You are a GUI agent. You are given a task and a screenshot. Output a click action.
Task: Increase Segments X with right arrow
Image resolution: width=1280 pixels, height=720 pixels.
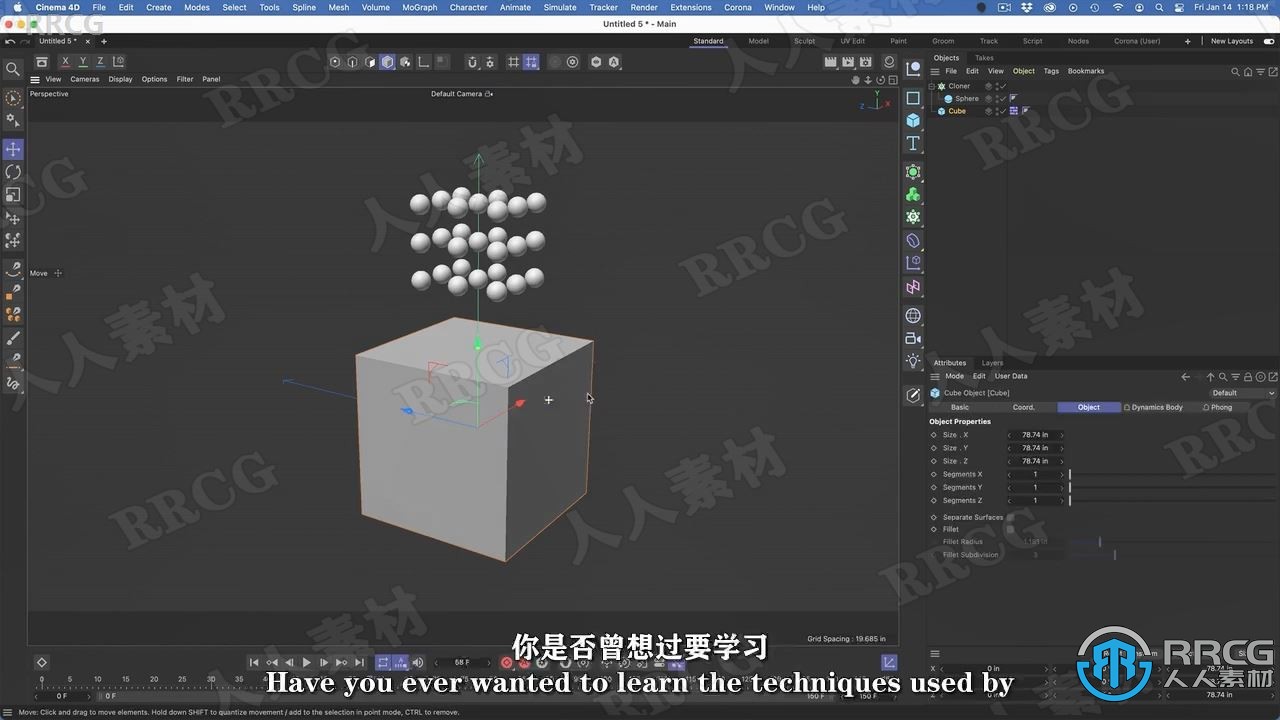coord(1062,474)
